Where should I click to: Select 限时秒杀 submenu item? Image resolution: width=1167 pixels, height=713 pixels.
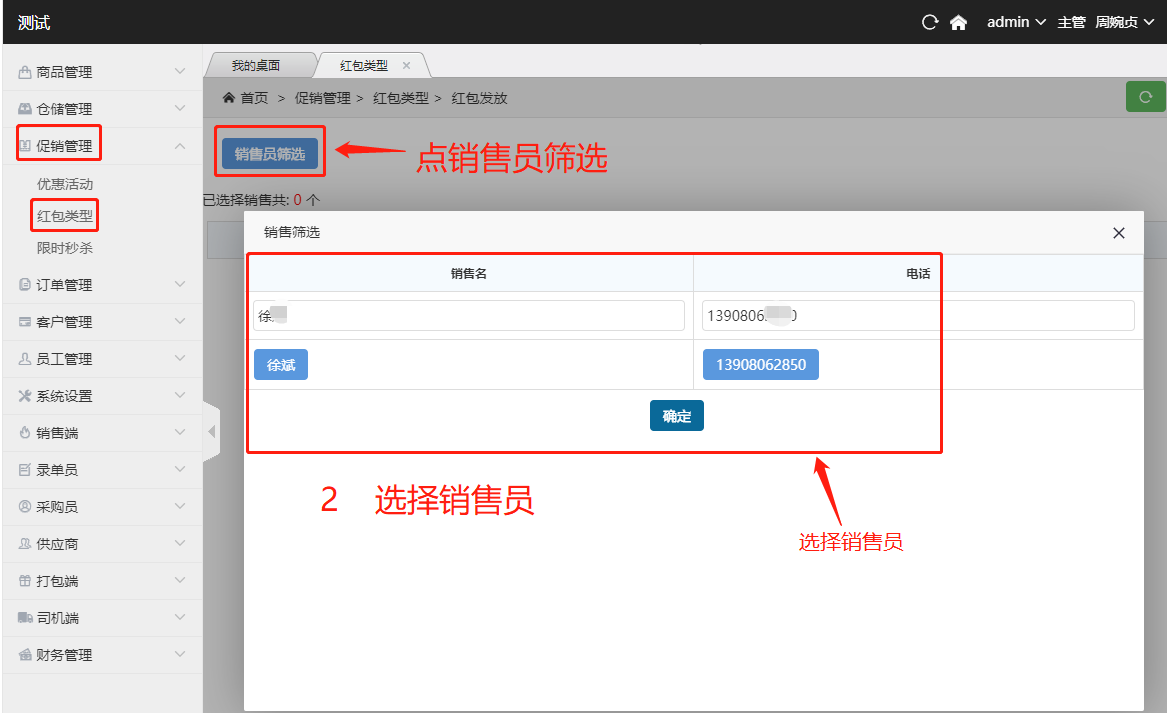pyautogui.click(x=65, y=248)
